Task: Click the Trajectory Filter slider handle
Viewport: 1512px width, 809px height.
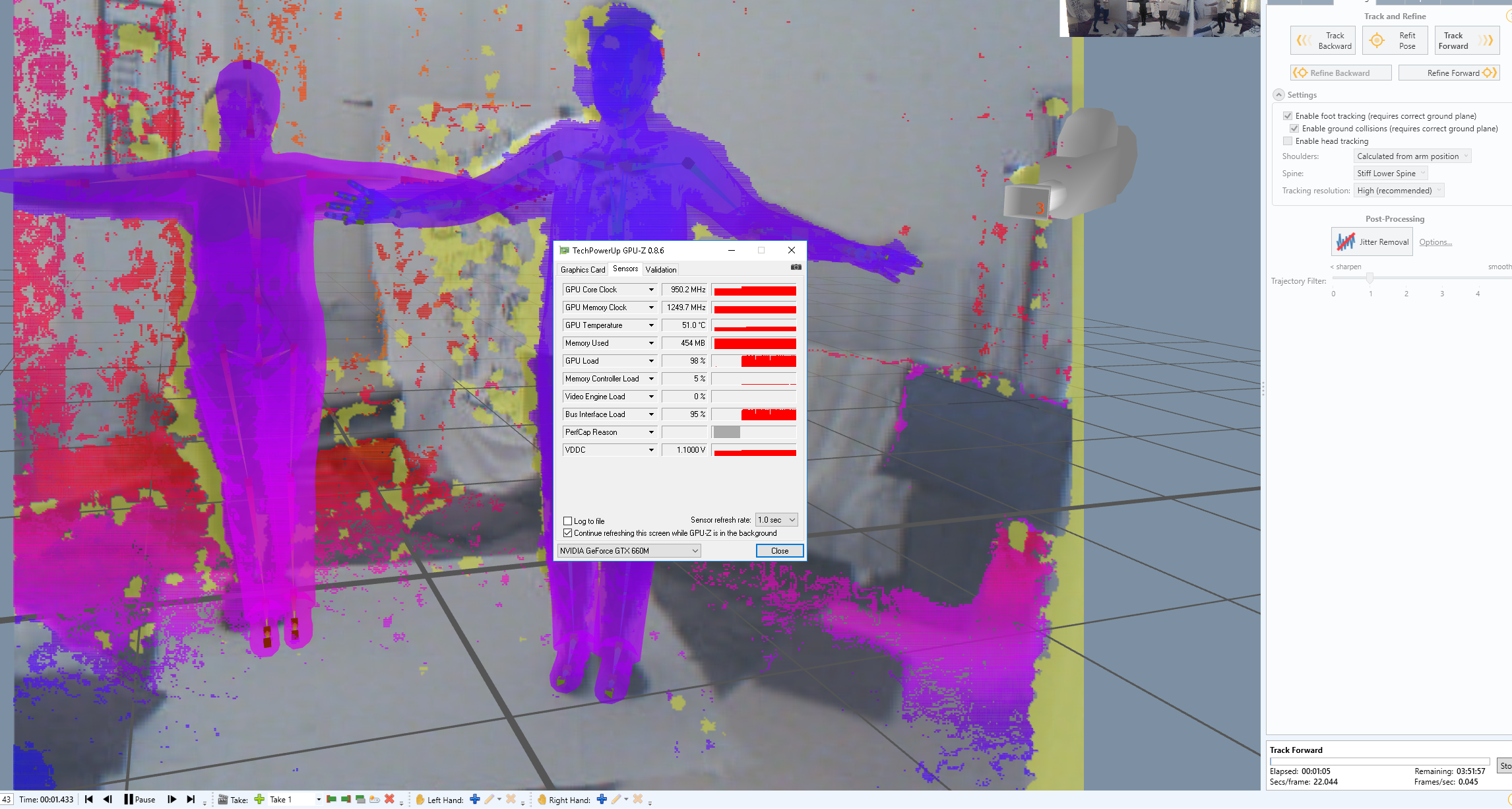Action: pyautogui.click(x=1370, y=278)
